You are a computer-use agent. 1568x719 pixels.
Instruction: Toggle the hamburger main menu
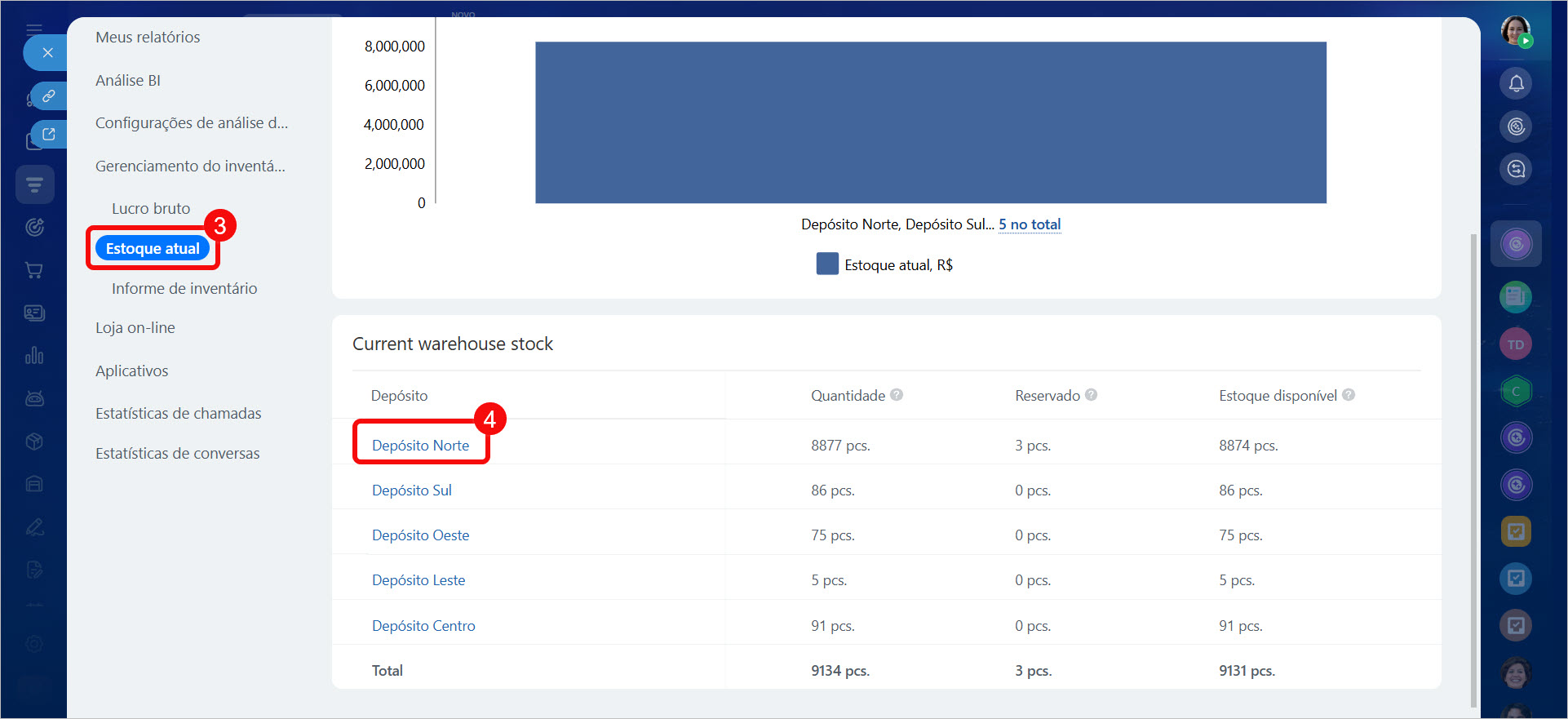(x=34, y=29)
